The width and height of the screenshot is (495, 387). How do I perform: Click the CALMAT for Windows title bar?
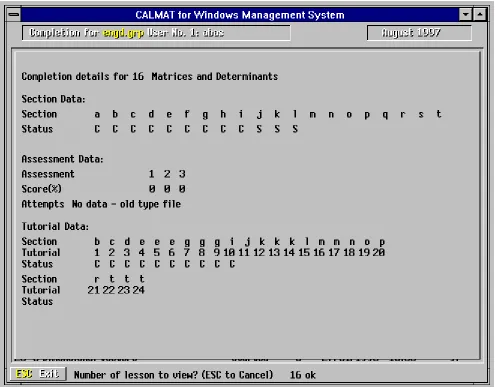tap(240, 15)
